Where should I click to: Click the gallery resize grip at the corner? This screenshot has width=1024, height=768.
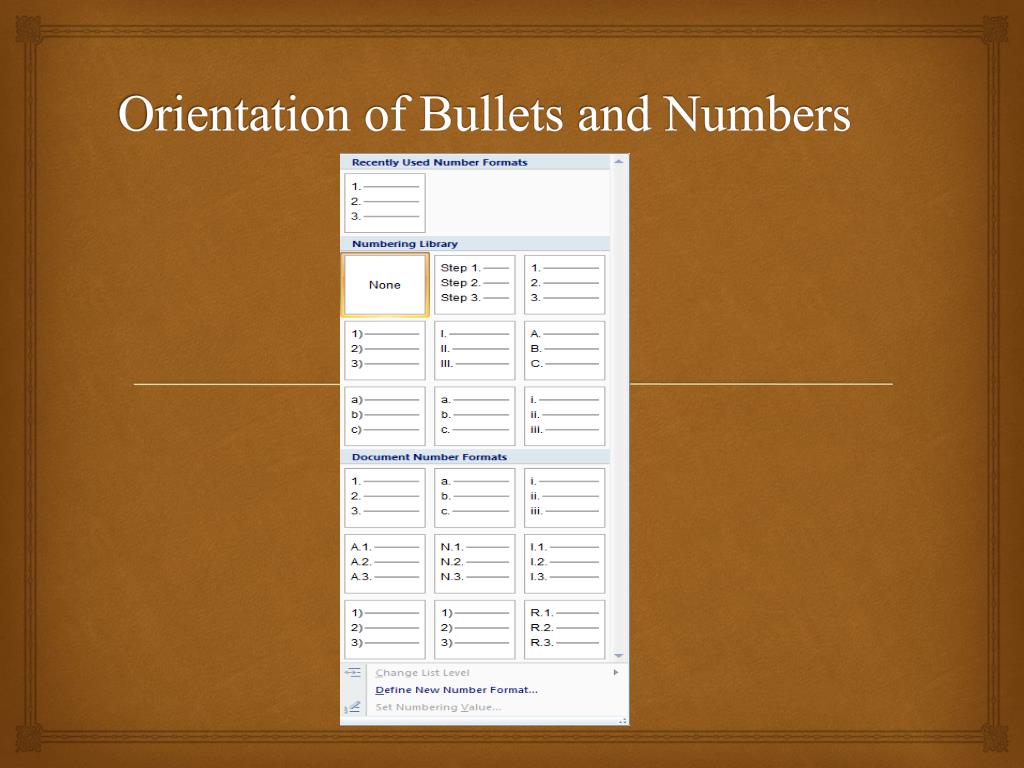click(x=623, y=721)
